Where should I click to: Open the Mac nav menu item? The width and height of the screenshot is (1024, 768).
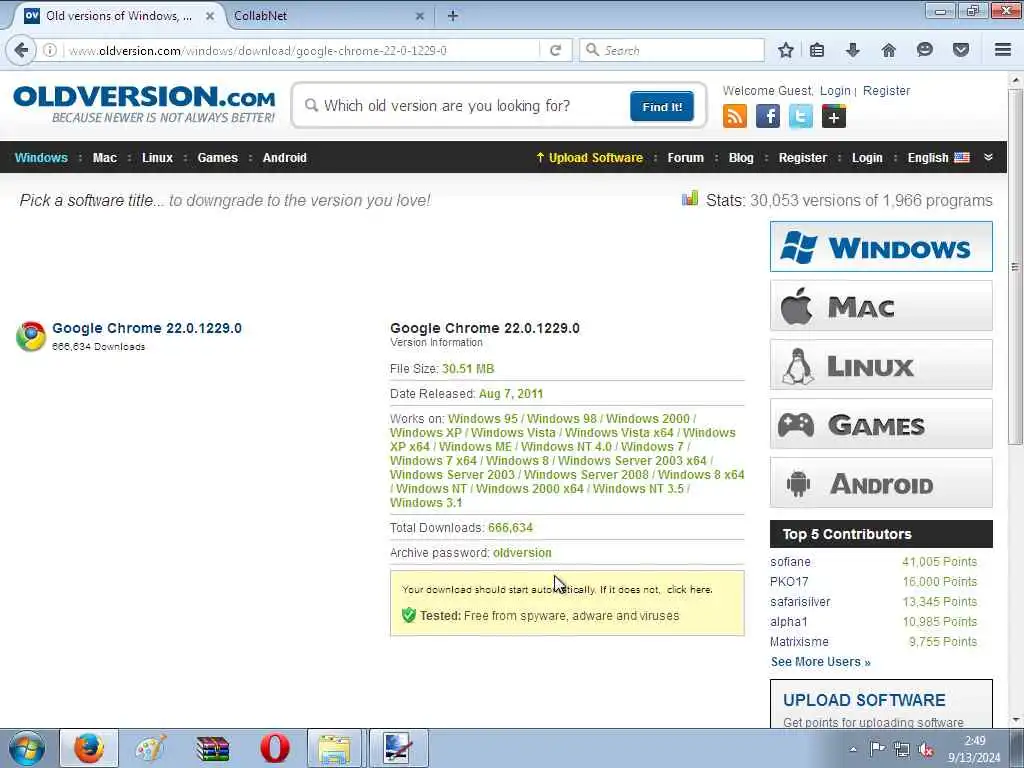(104, 157)
